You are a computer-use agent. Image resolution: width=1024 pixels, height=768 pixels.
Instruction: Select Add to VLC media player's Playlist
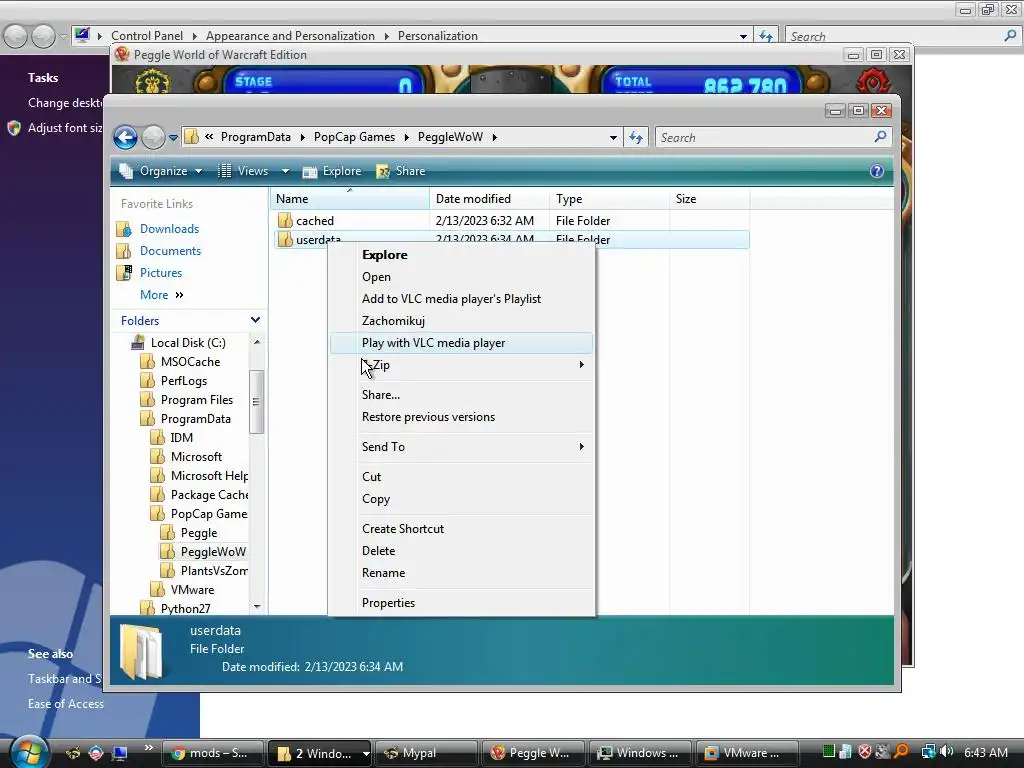click(461, 298)
